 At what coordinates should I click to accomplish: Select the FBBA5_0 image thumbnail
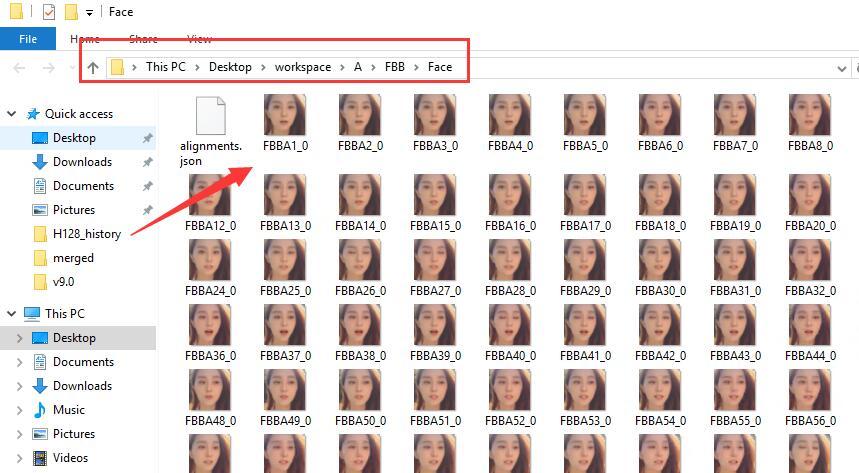[x=585, y=115]
